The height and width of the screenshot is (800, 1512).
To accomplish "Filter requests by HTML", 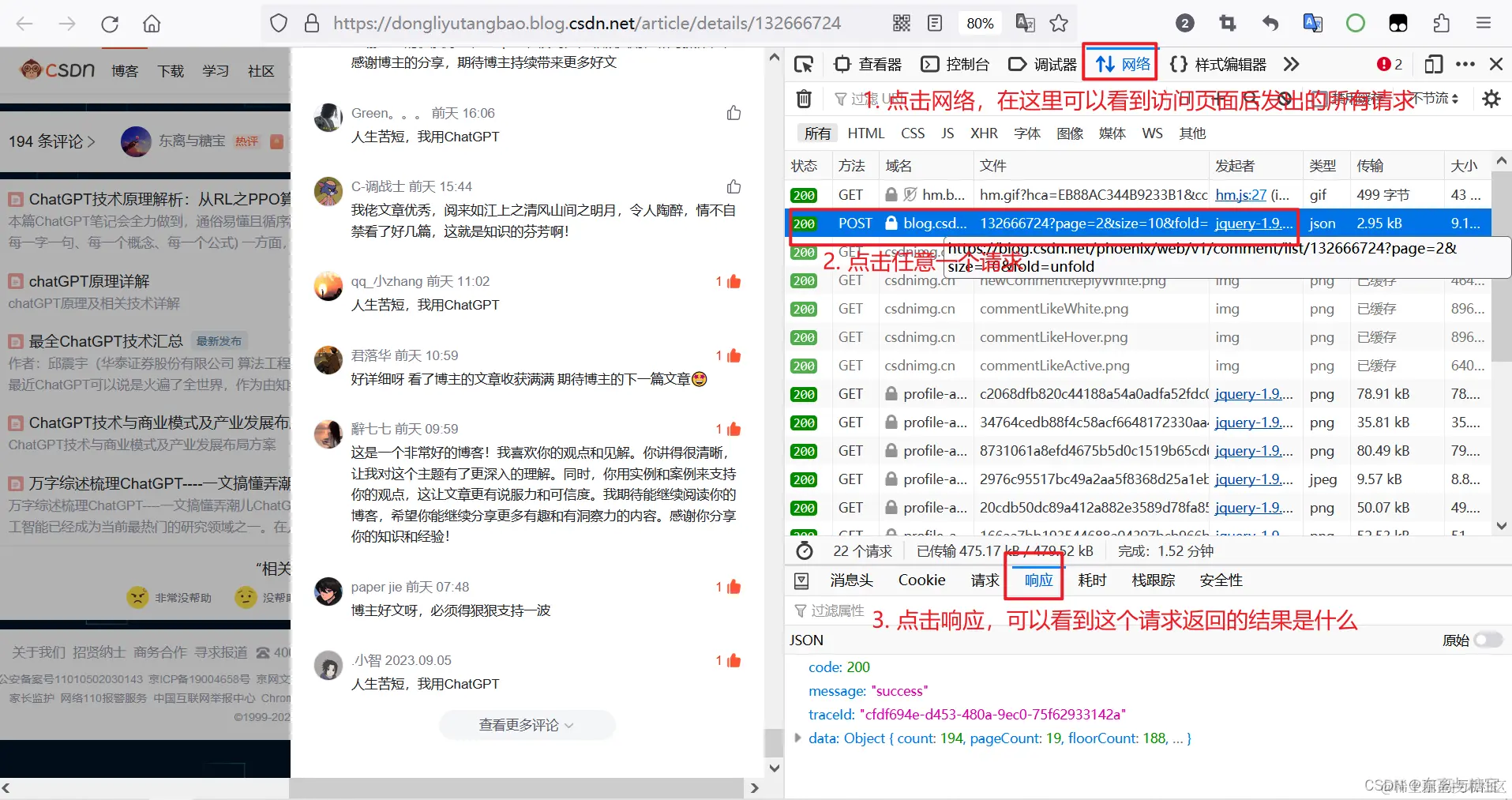I will (866, 133).
